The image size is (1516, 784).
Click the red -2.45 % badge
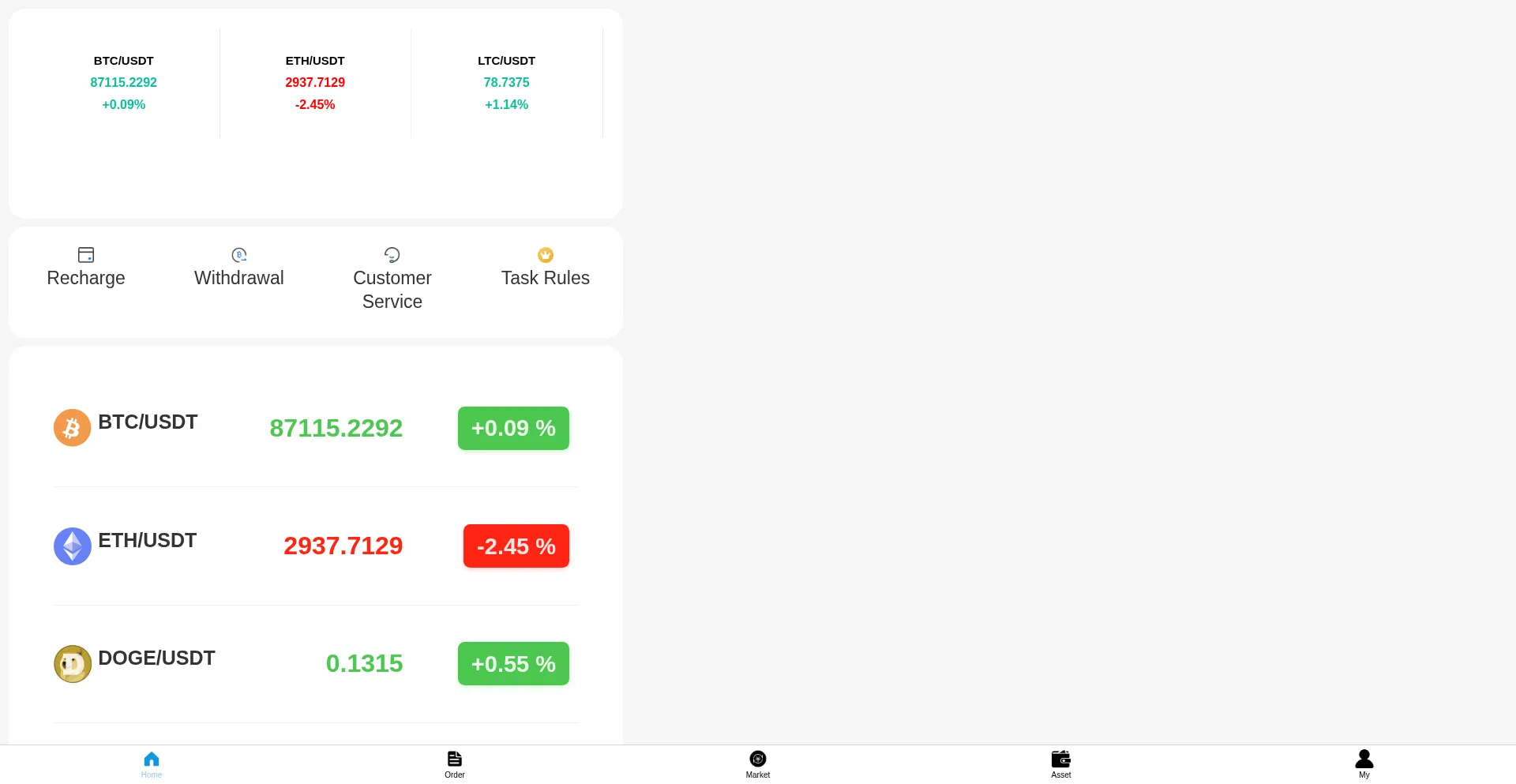pos(516,546)
